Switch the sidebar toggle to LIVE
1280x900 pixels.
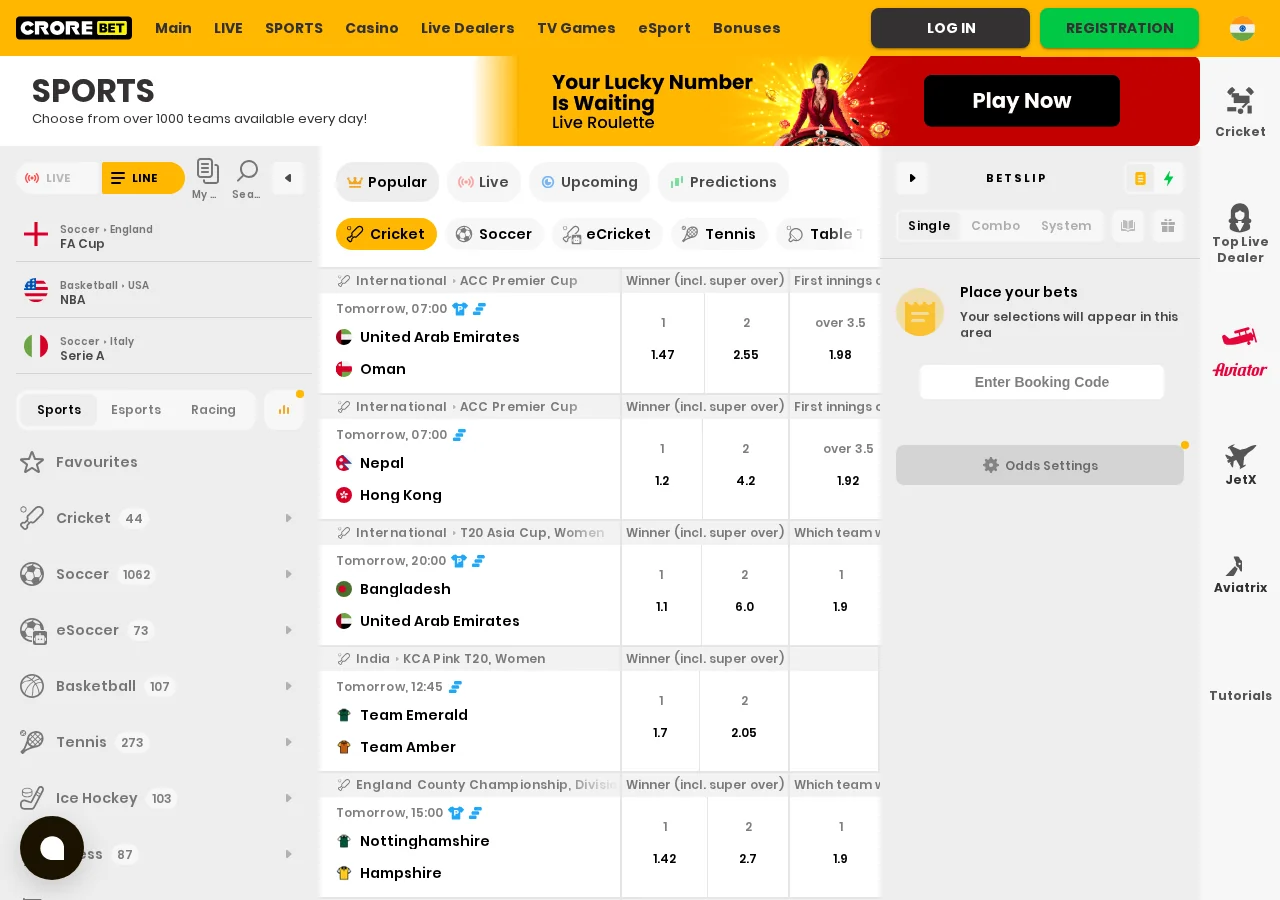click(x=59, y=178)
